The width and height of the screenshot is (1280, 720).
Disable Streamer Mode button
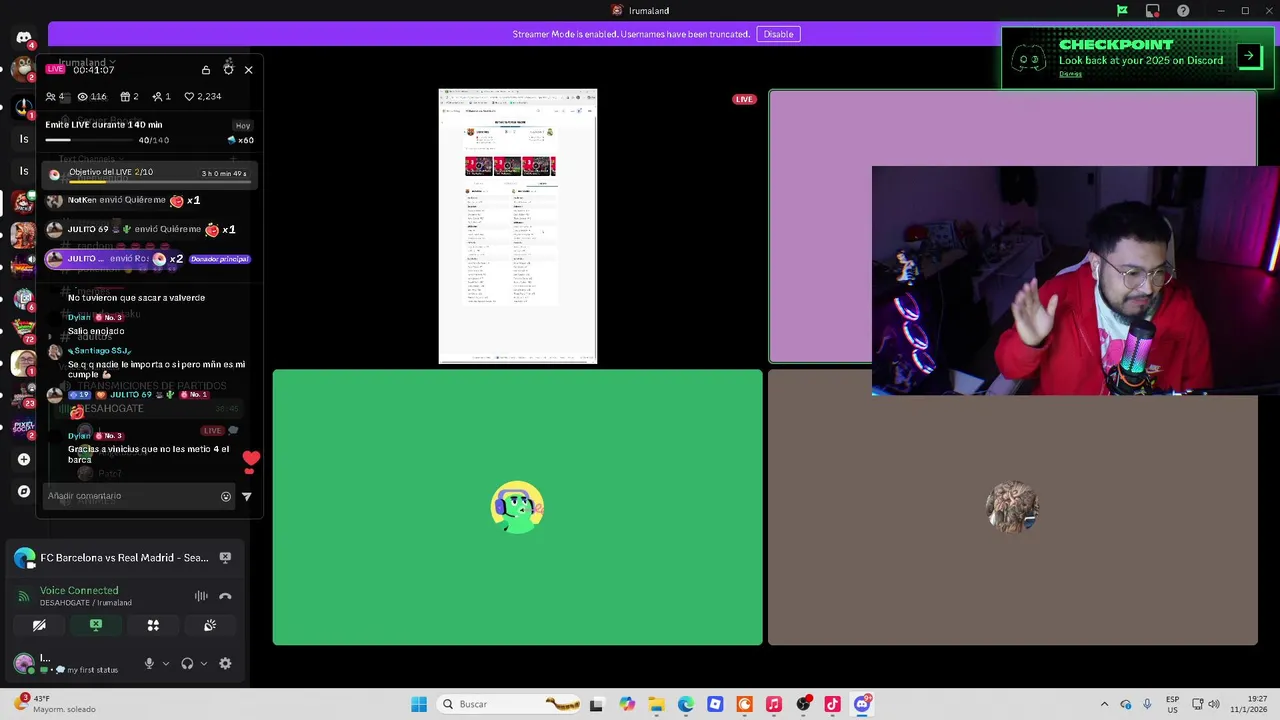(778, 34)
